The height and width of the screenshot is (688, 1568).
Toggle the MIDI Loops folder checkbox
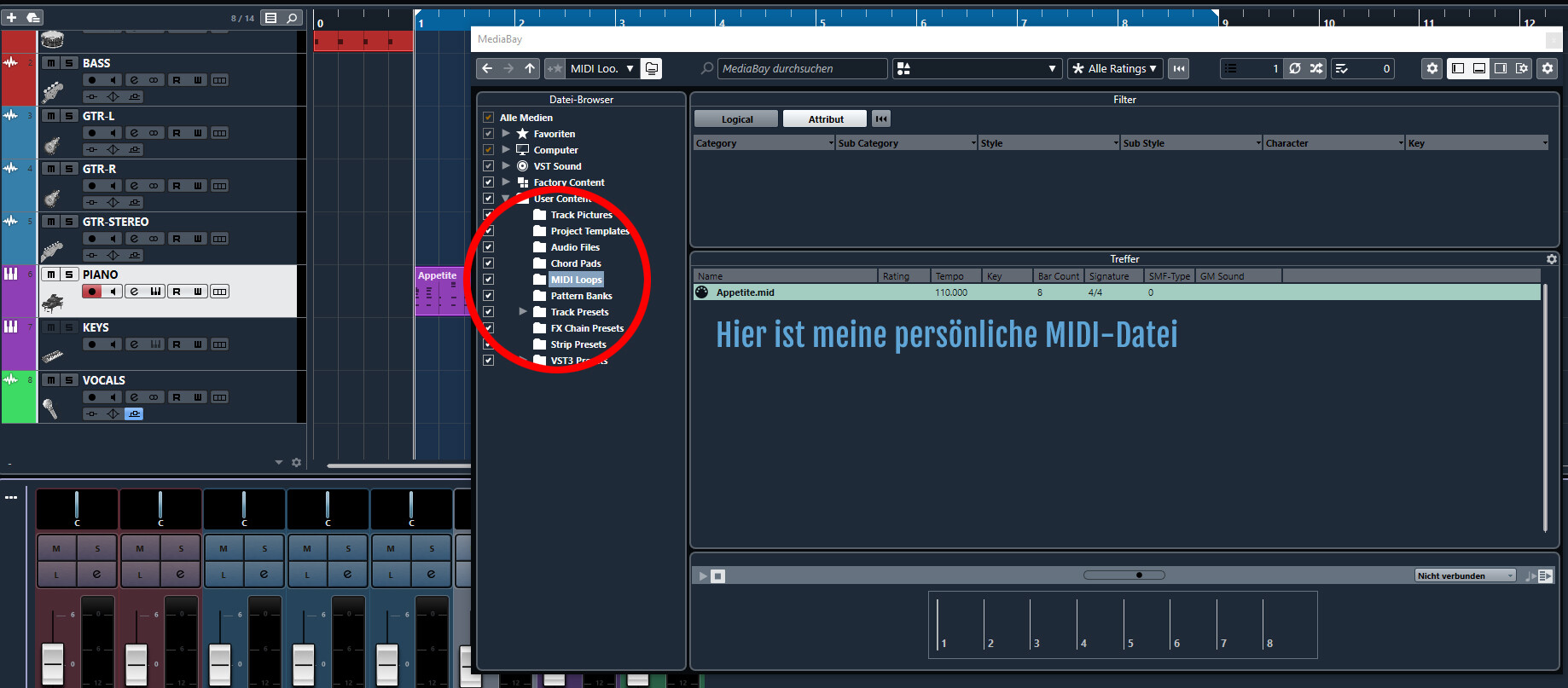click(x=488, y=280)
